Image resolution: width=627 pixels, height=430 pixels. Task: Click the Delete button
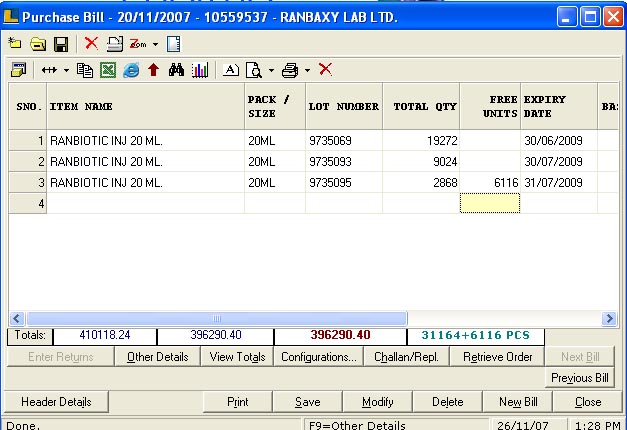pos(447,402)
